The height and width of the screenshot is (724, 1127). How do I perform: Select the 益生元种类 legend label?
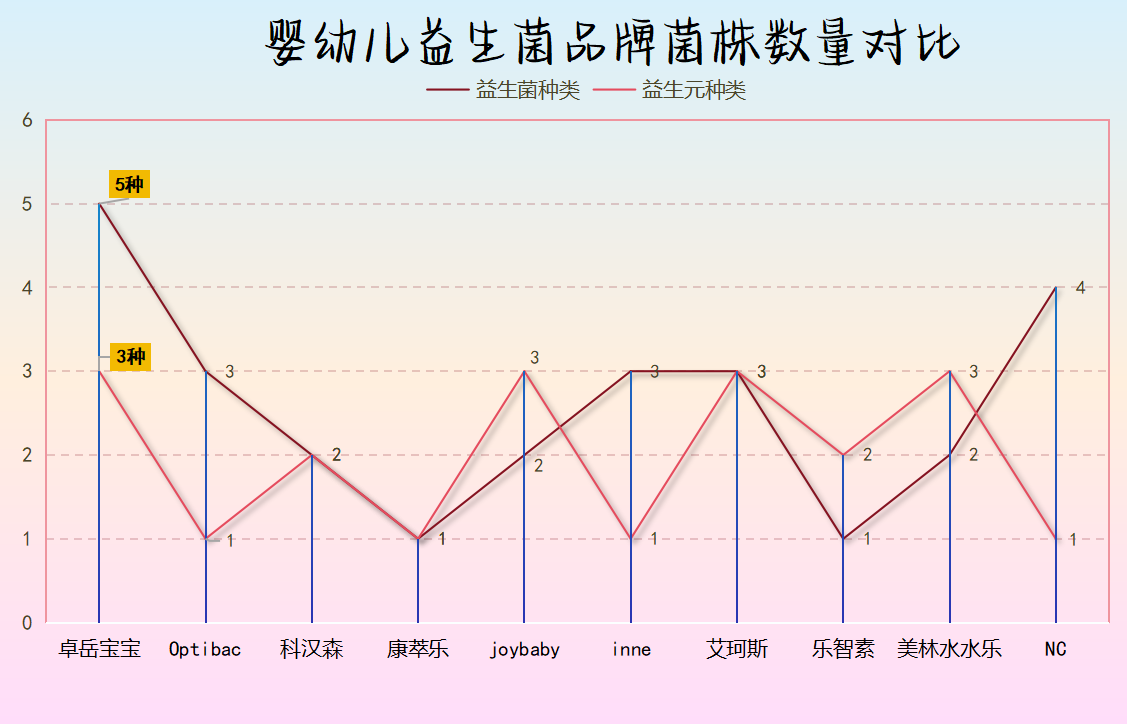694,90
